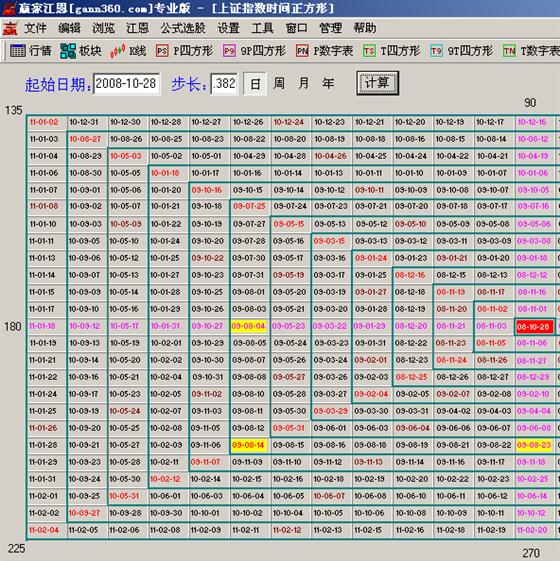This screenshot has height=561, width=560.
Task: Open the 编辑 menu
Action: tap(69, 28)
